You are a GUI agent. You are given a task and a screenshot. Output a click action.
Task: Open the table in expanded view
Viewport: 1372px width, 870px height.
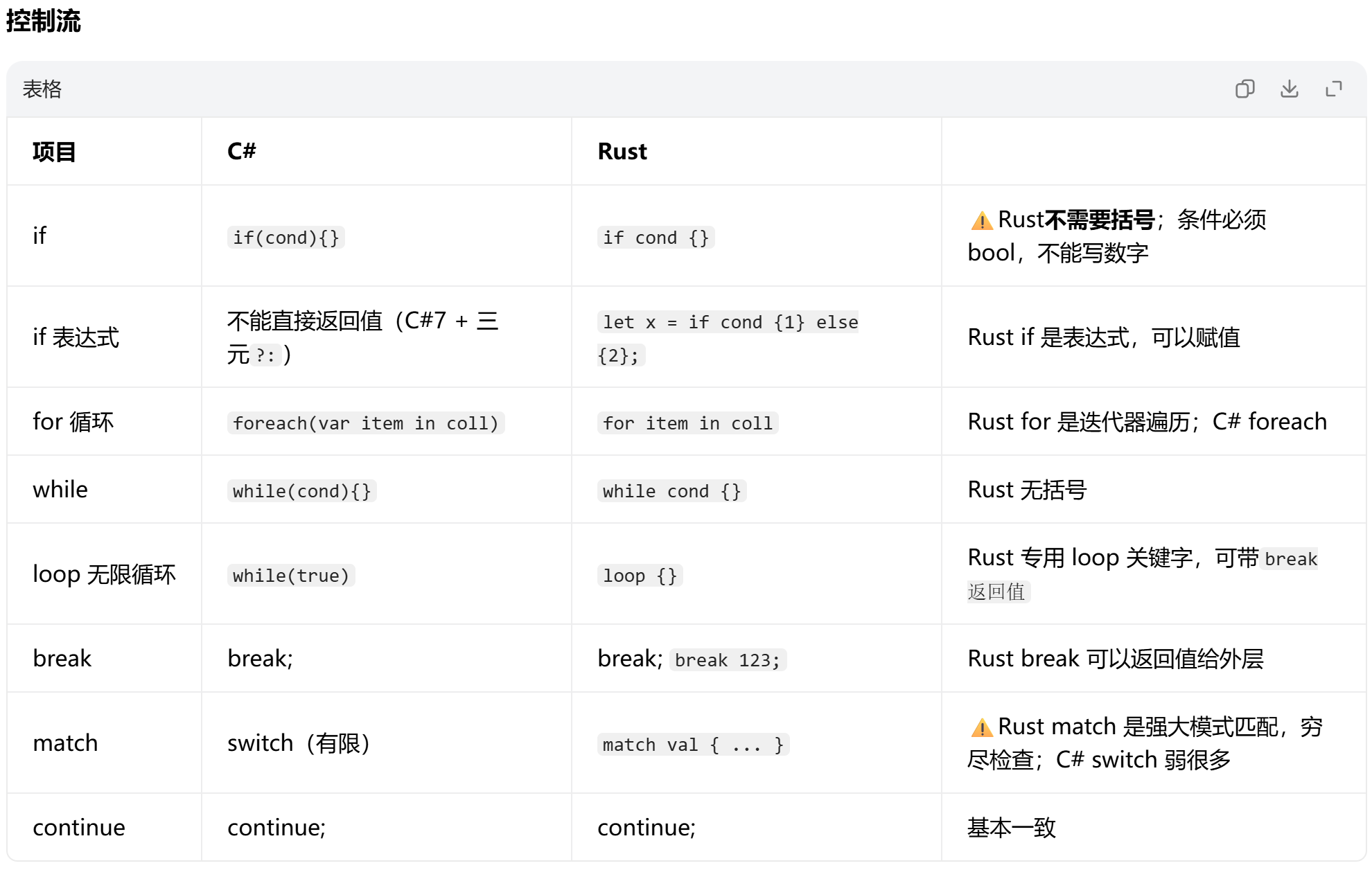pos(1333,89)
